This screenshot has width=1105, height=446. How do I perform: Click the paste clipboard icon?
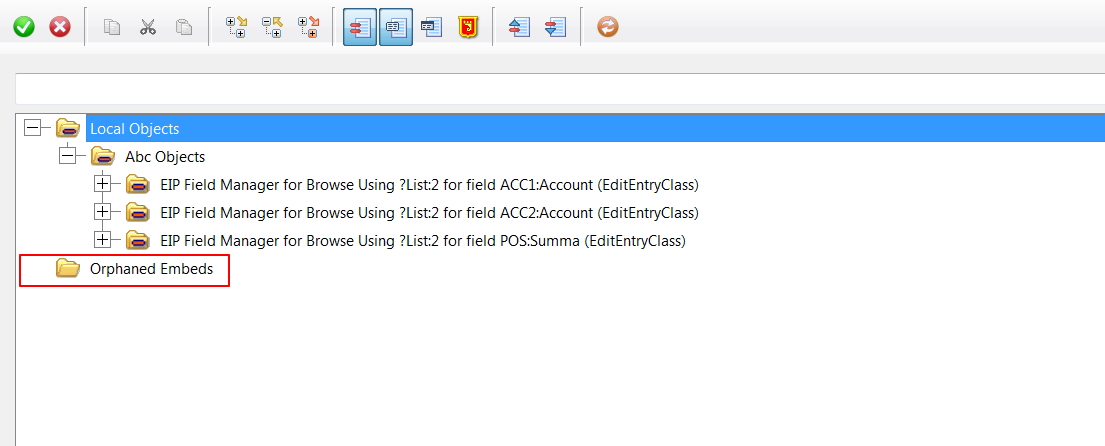pos(184,27)
